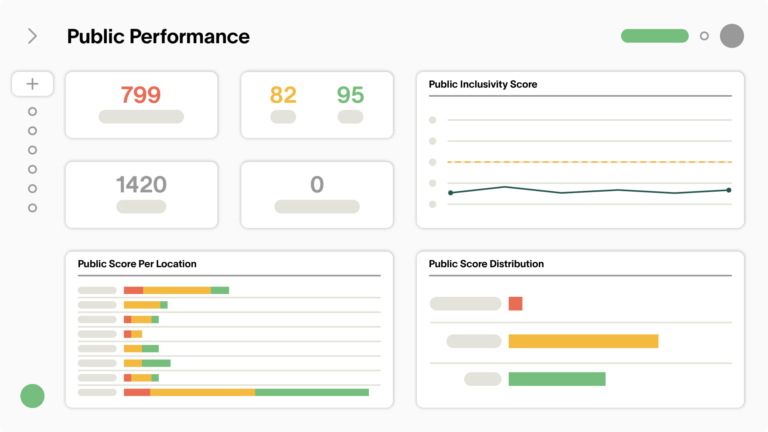Click the Public Score Per Location heading

click(137, 264)
